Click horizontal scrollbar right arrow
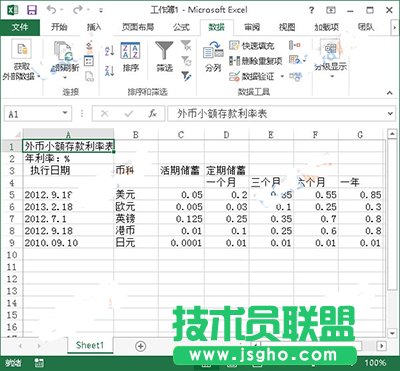Image resolution: width=400 pixels, height=371 pixels. [382, 346]
